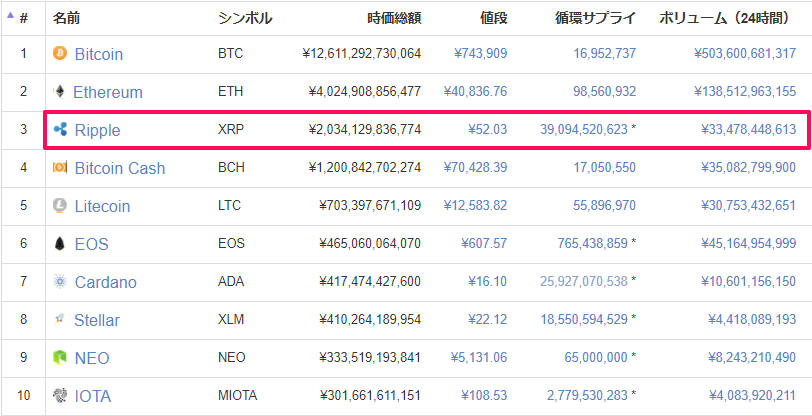
Task: Open the NEO name link
Action: pos(92,358)
